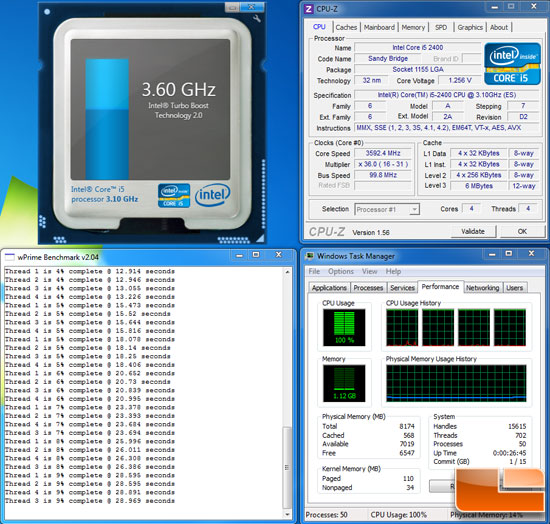Viewport: 550px width, 524px height.
Task: Open the Memory tab in CPU-Z
Action: [x=413, y=27]
